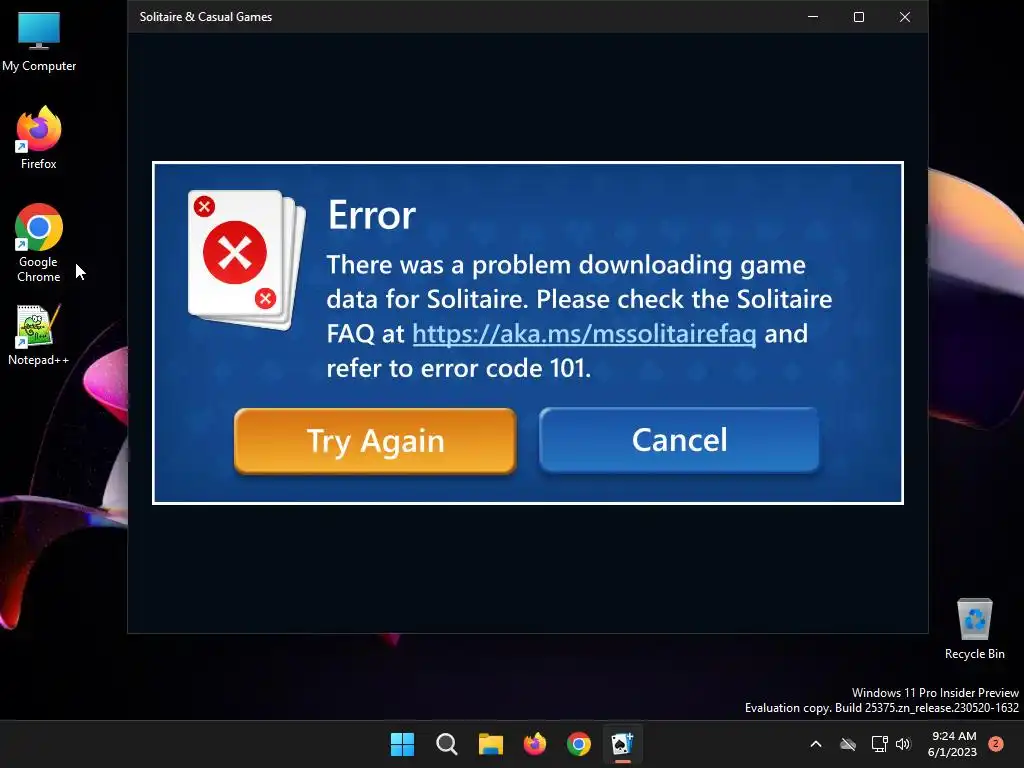Click the 'Error' heading text
The height and width of the screenshot is (768, 1024).
pos(372,215)
